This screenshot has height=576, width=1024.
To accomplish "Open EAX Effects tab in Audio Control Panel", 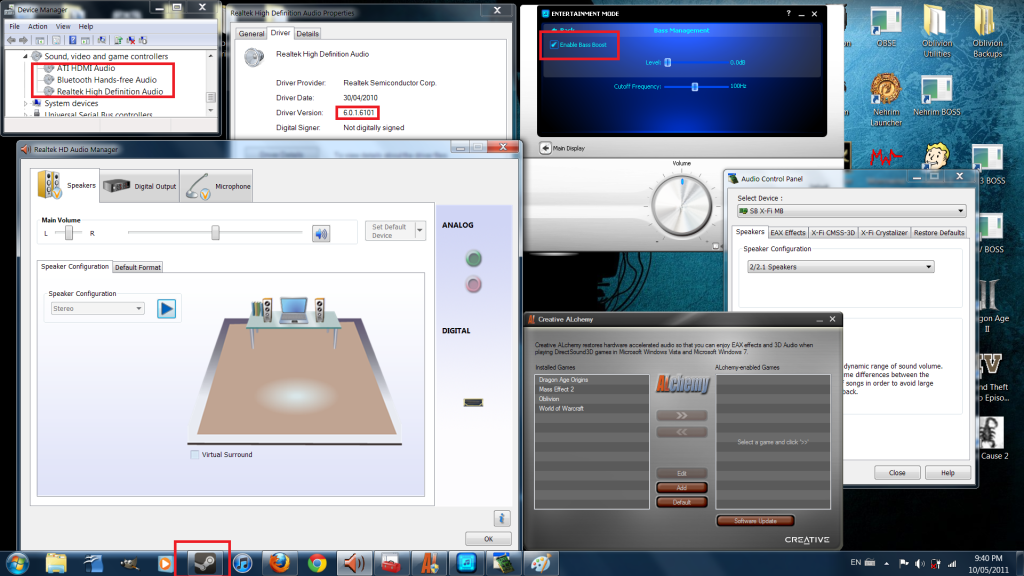I will [x=788, y=232].
